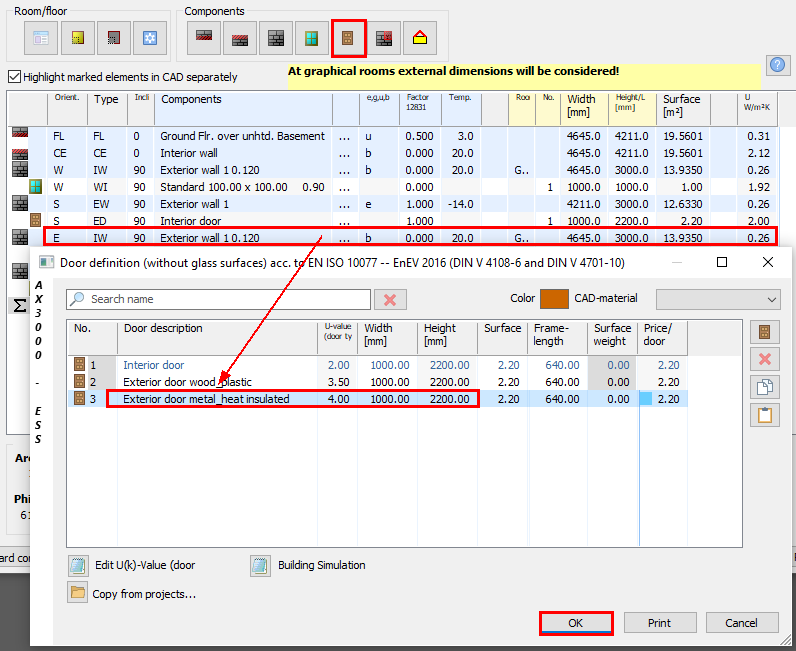Select the dark red floor icon in Room/floor
Screen dimensions: 796x651
(x=114, y=38)
